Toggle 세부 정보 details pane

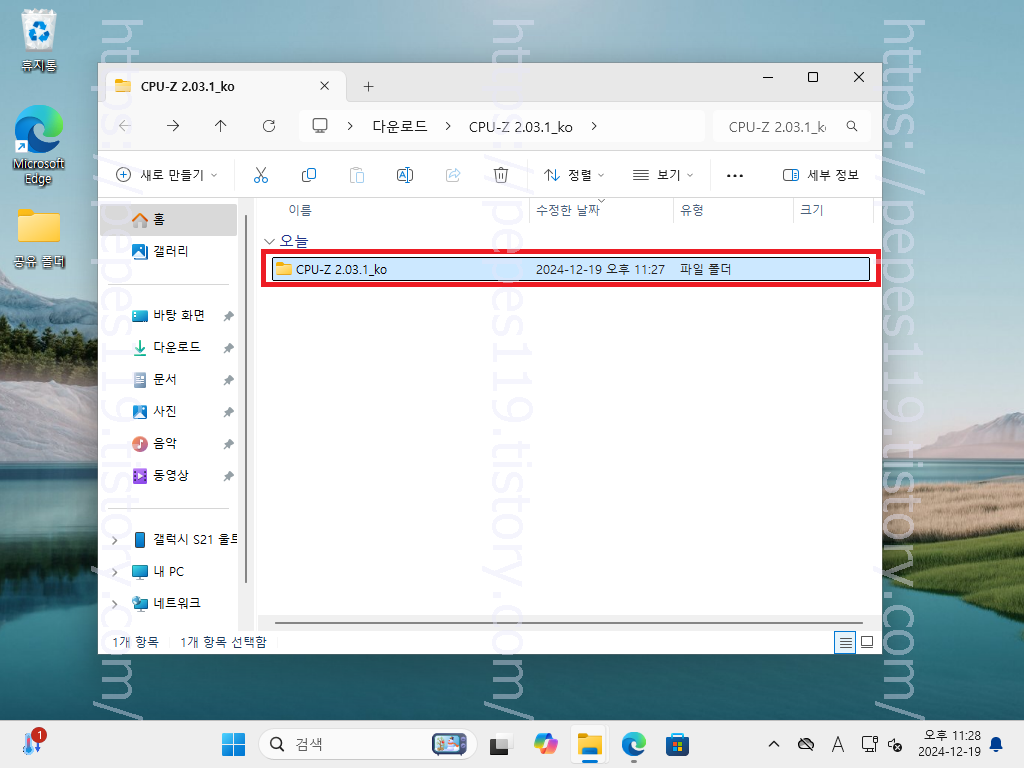[x=821, y=175]
